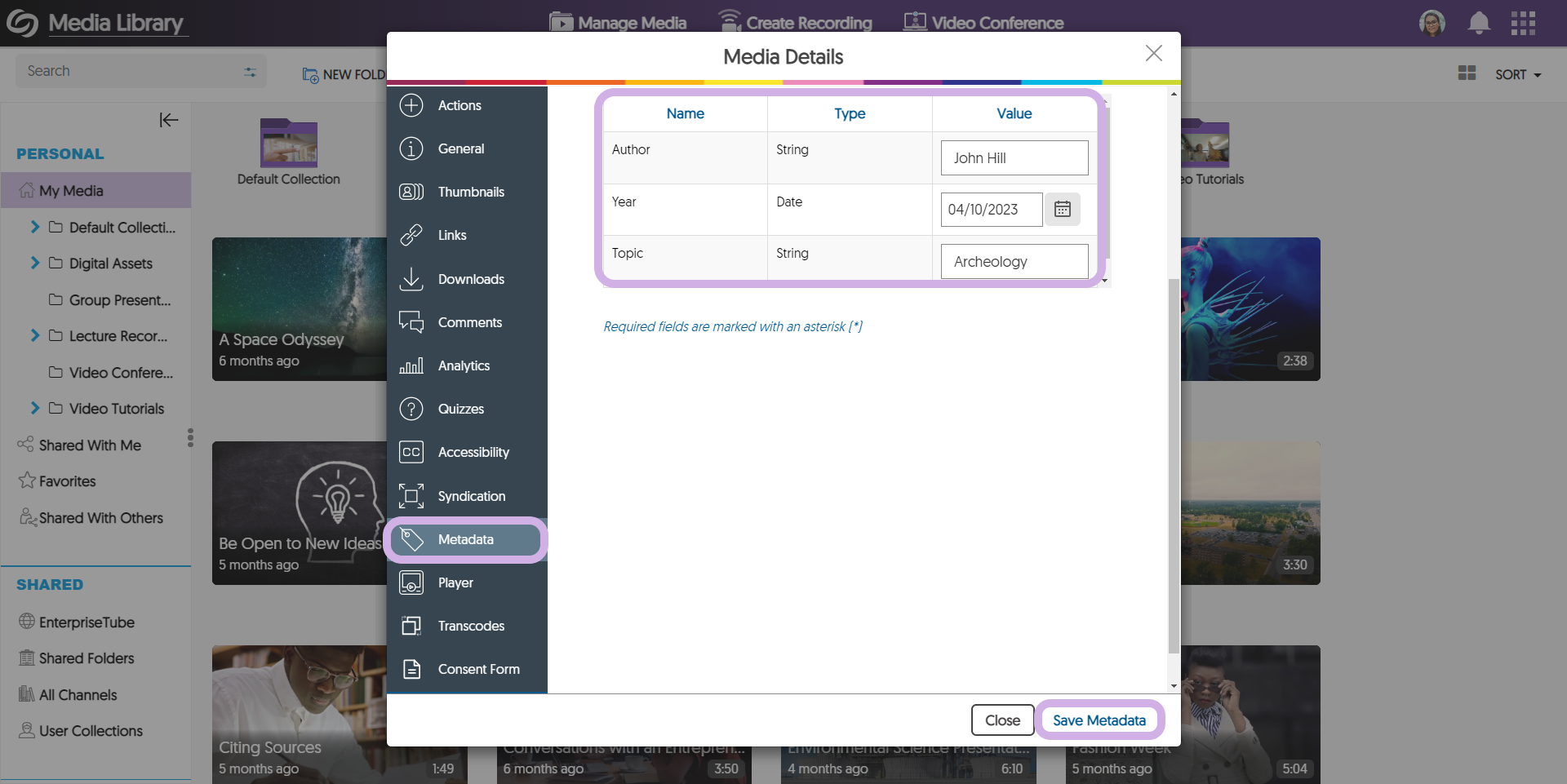Collapse the left sidebar with arrow icon
1567x784 pixels.
click(168, 120)
